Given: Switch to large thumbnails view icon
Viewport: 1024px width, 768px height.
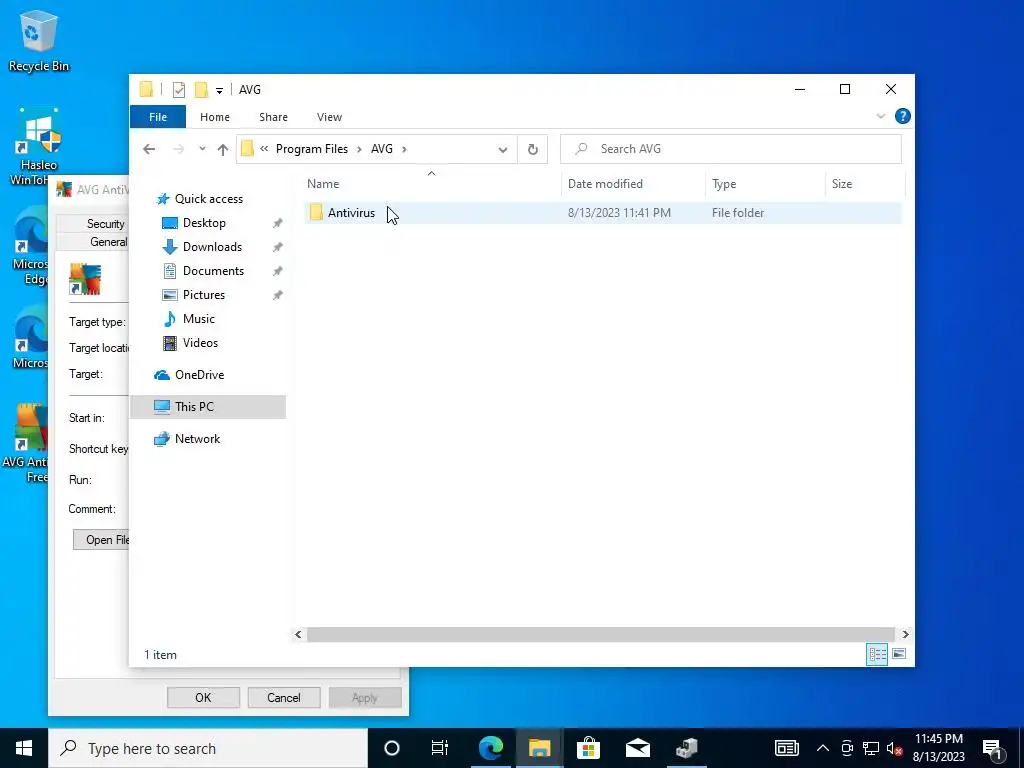Looking at the screenshot, I should click(899, 654).
